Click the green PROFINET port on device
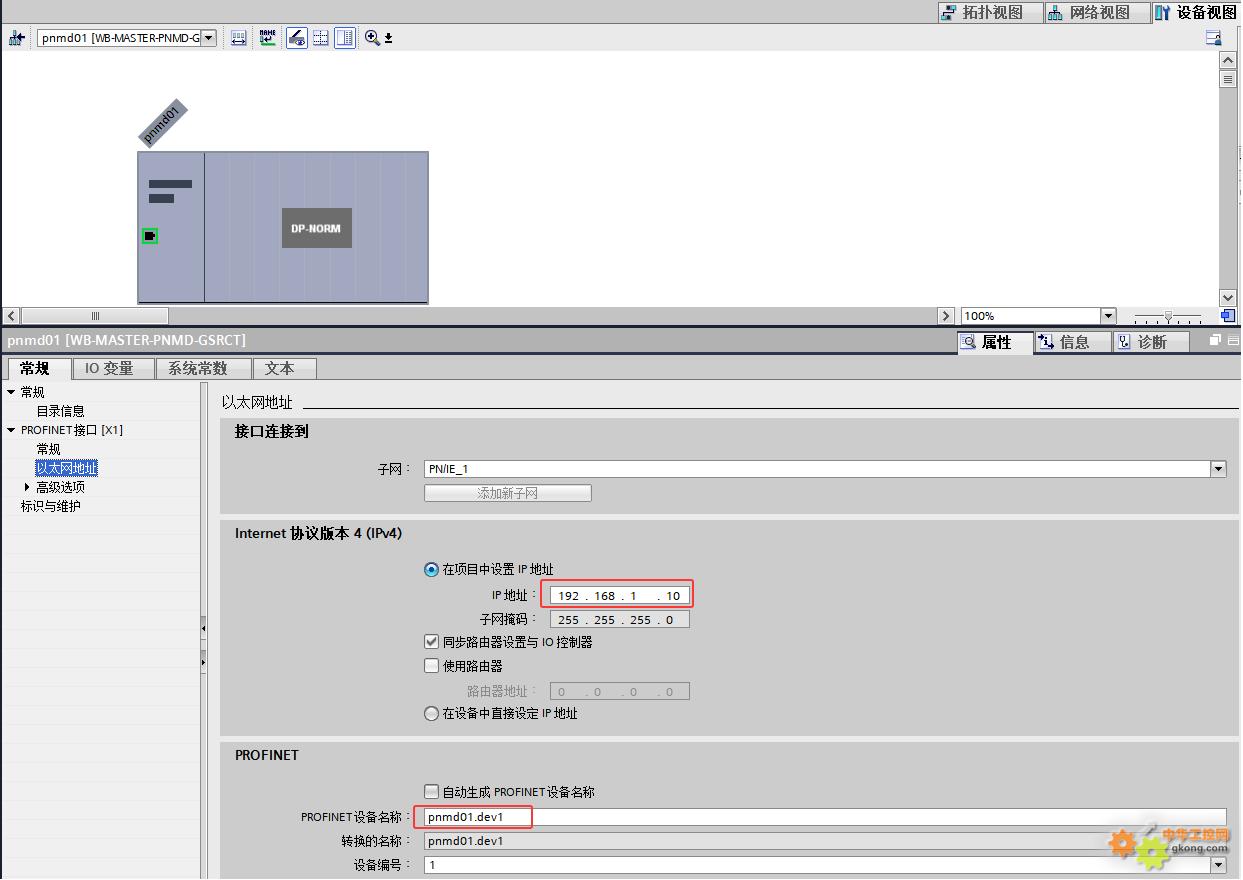1243x880 pixels. pos(149,236)
